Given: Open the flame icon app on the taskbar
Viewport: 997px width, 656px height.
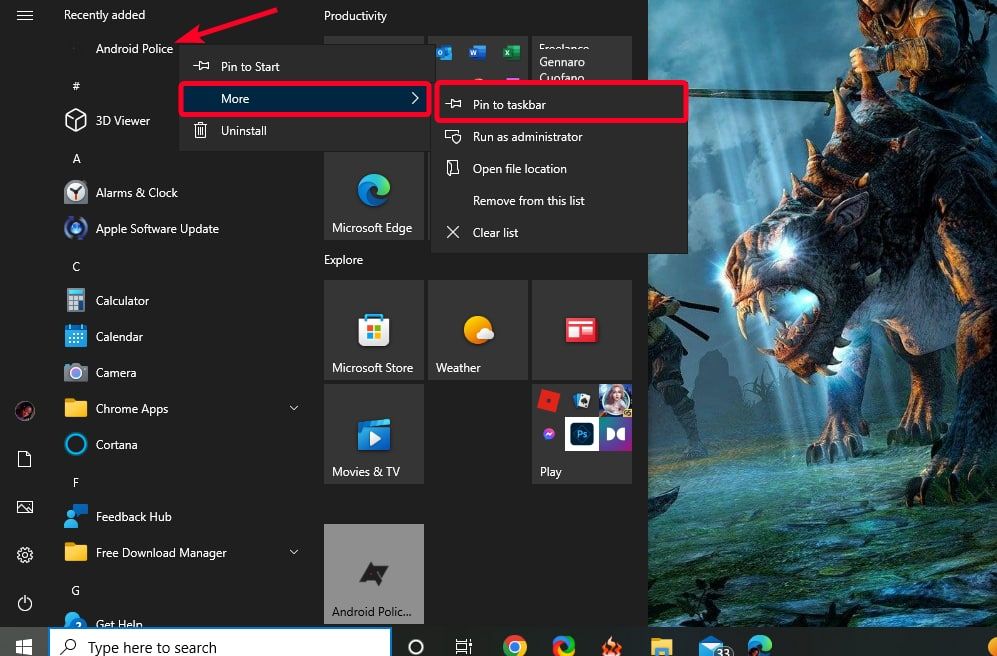Looking at the screenshot, I should 612,646.
